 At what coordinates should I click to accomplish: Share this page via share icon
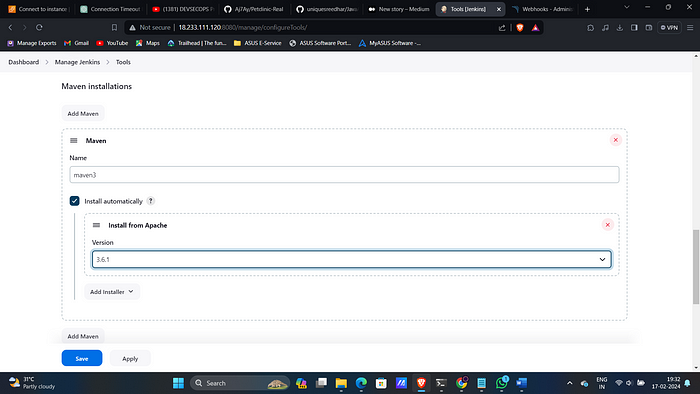(502, 28)
